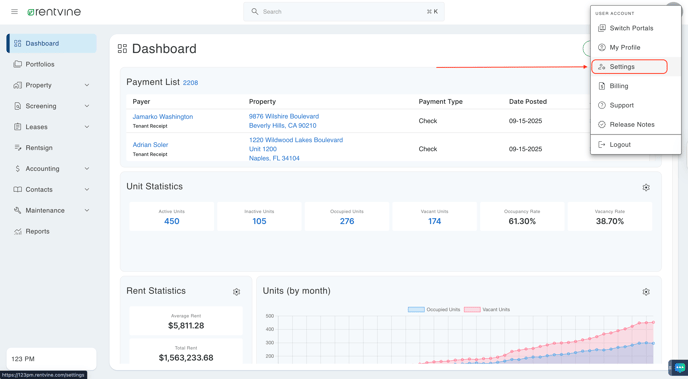Expand the Maintenance chevron
Screen dimensions: 688x379
[x=87, y=210]
